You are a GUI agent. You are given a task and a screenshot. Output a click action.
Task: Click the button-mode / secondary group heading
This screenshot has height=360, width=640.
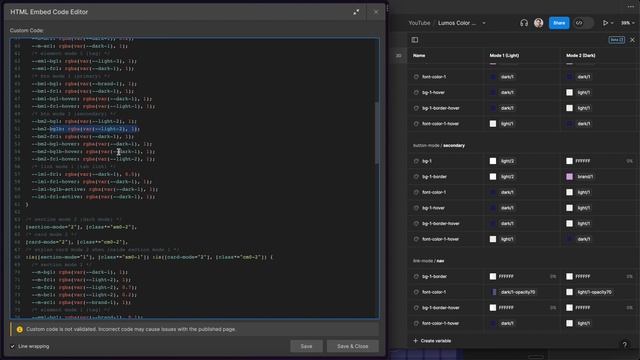click(439, 146)
